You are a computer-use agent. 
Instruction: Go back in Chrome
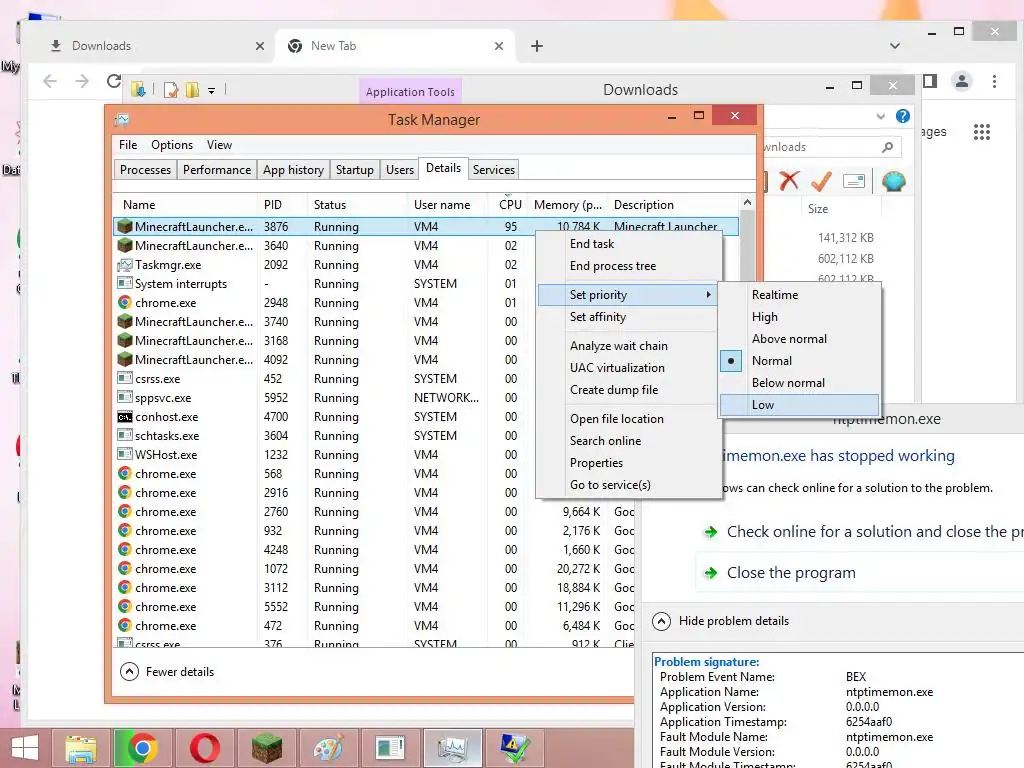[x=50, y=81]
